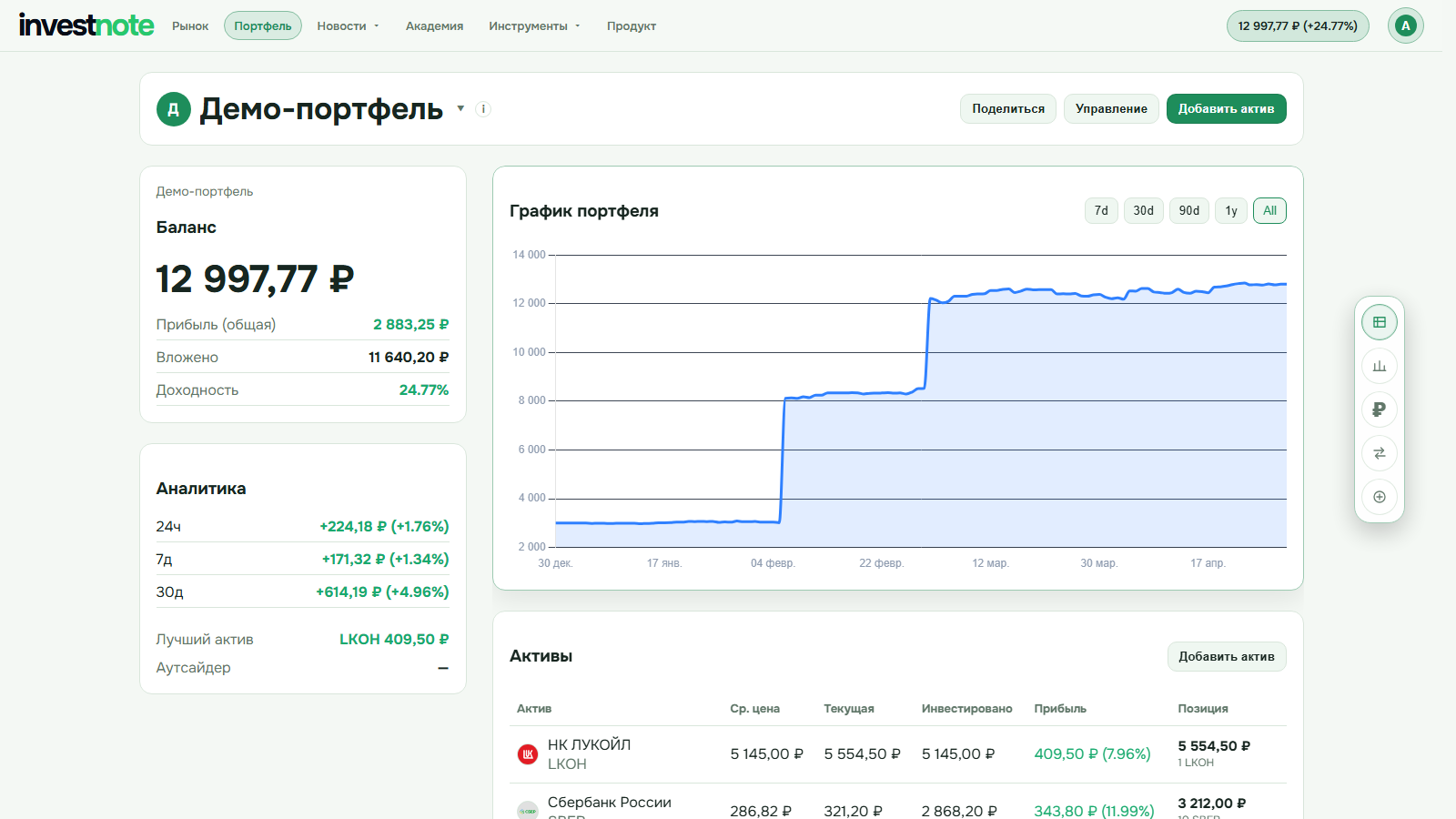This screenshot has height=819, width=1456.
Task: Open the swap arrows icon in side toolbar
Action: tap(1380, 453)
